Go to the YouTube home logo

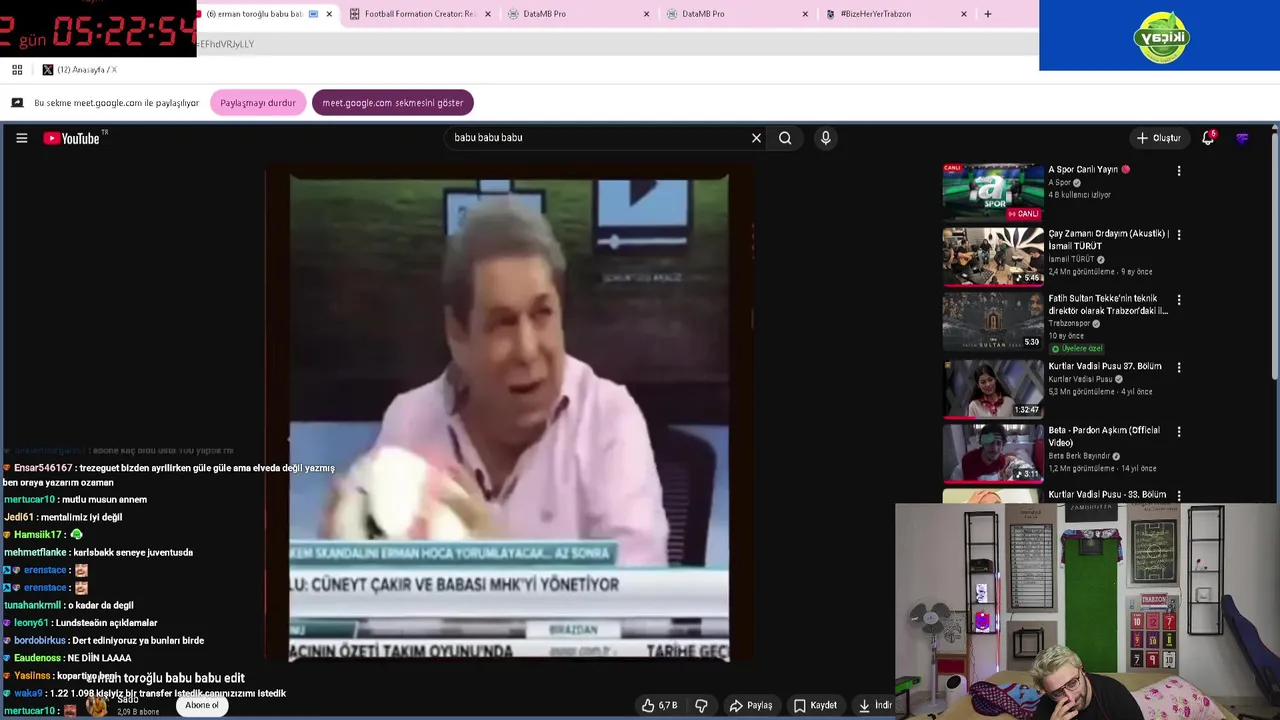[73, 138]
